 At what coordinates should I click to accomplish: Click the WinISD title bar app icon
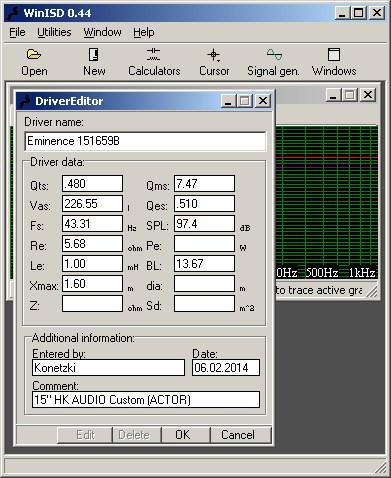click(13, 13)
